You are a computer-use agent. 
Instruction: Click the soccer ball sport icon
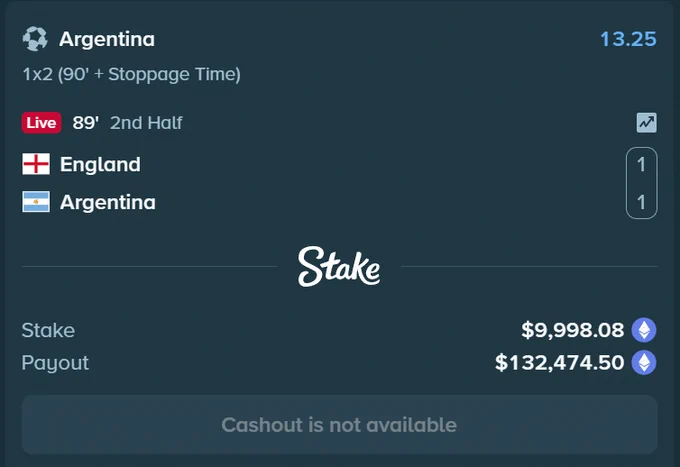[x=35, y=39]
